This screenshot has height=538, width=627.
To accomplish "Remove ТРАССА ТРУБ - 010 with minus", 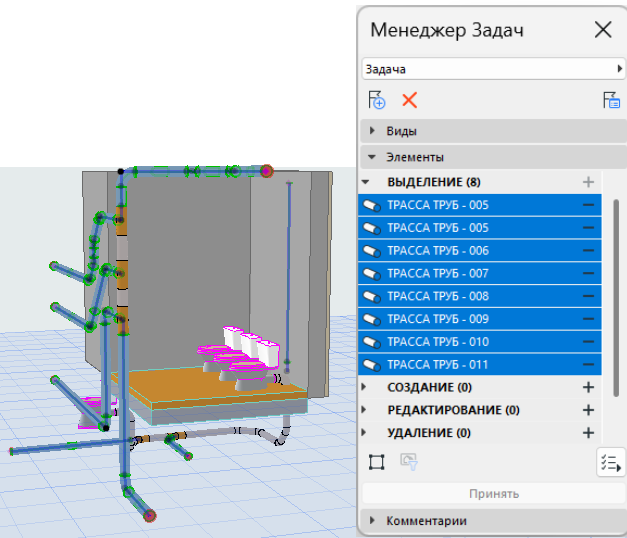I will pyautogui.click(x=588, y=342).
